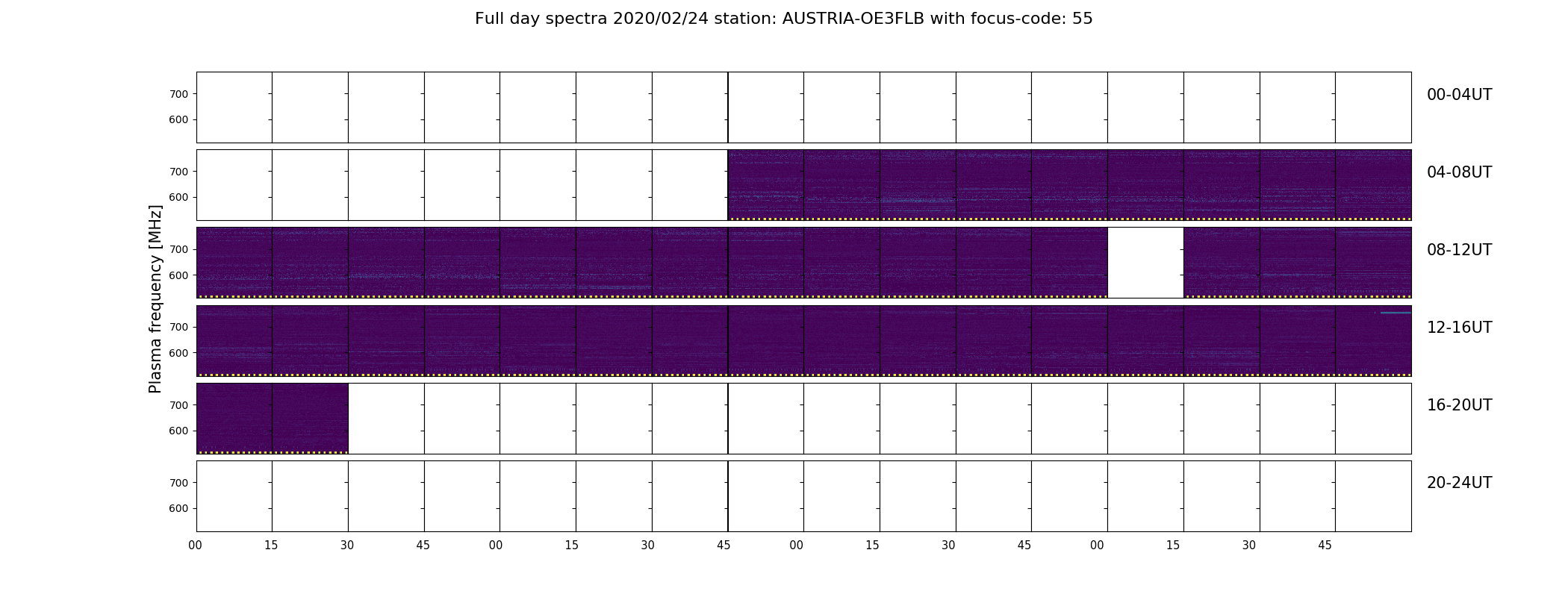This screenshot has height=597, width=1568.
Task: Click the 600 tick label in 20-24UT row
Action: coord(178,508)
